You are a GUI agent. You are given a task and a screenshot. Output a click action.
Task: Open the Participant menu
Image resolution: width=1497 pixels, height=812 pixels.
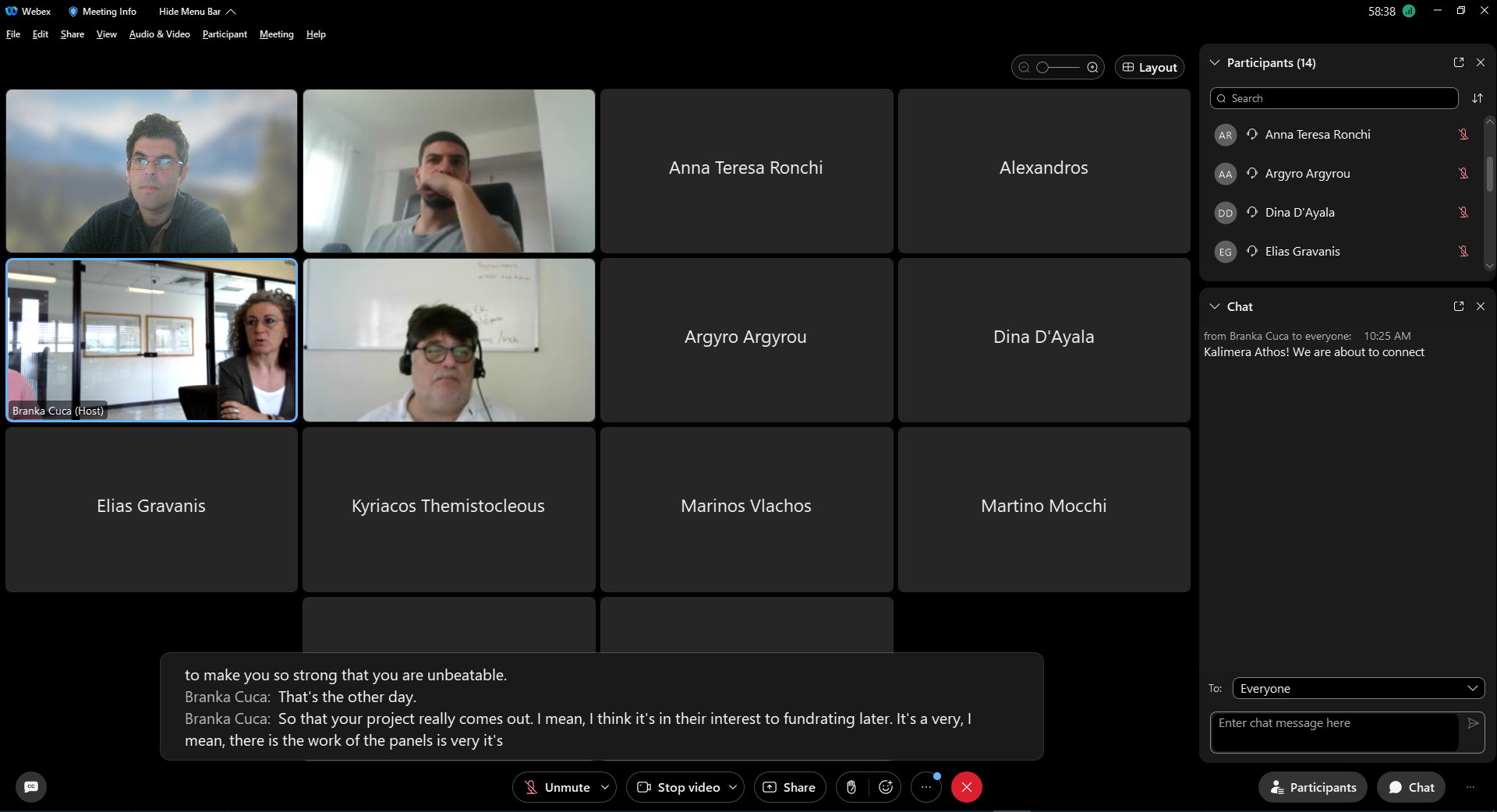(x=225, y=34)
